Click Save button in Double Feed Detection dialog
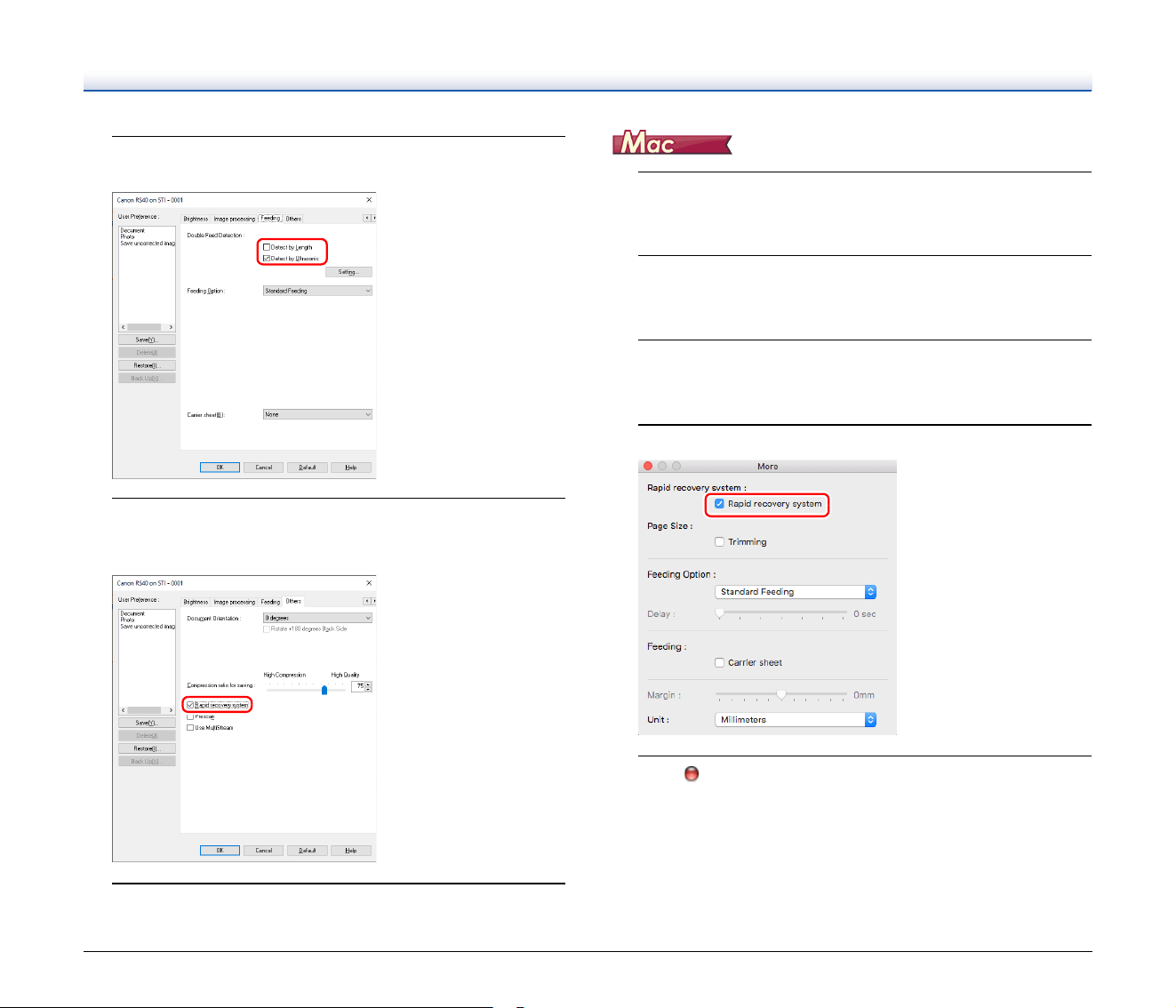 point(147,340)
